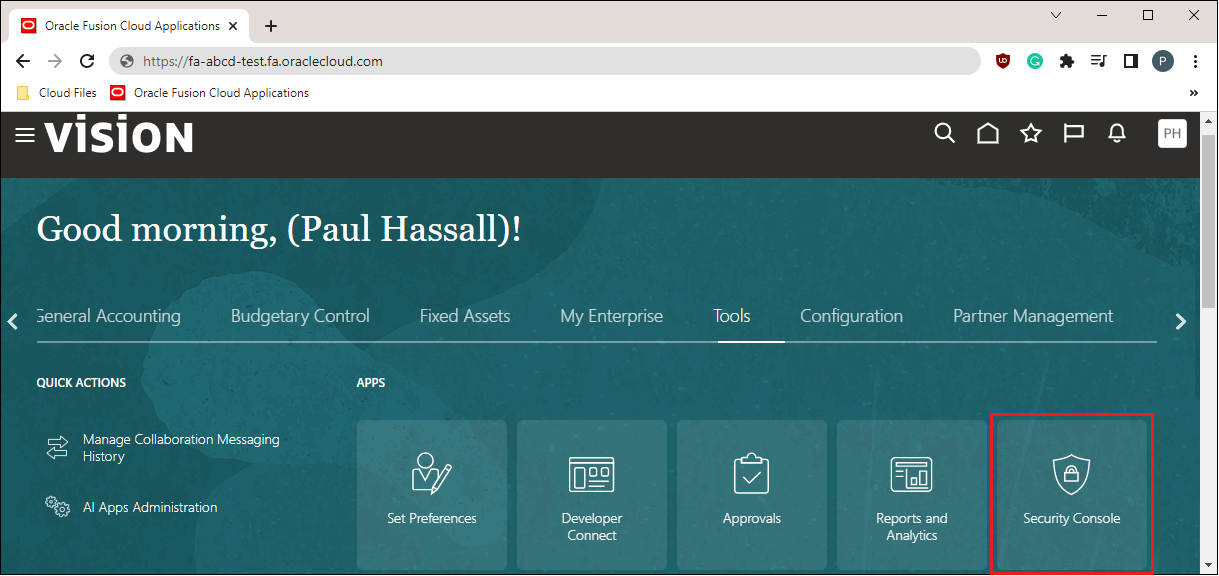This screenshot has height=576, width=1219.
Task: Open the Configuration tab
Action: coord(852,316)
